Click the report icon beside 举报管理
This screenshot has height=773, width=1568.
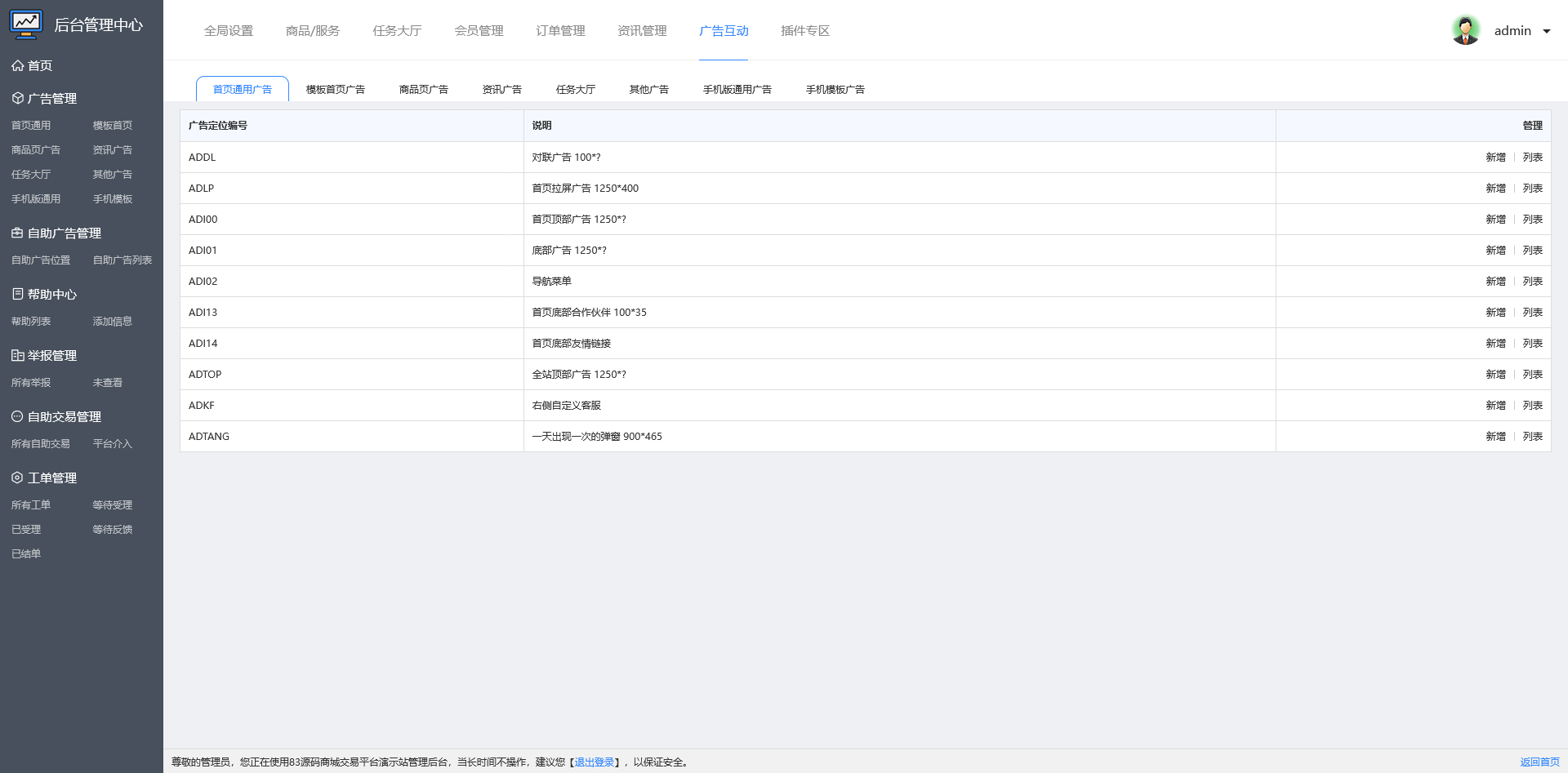[x=17, y=355]
